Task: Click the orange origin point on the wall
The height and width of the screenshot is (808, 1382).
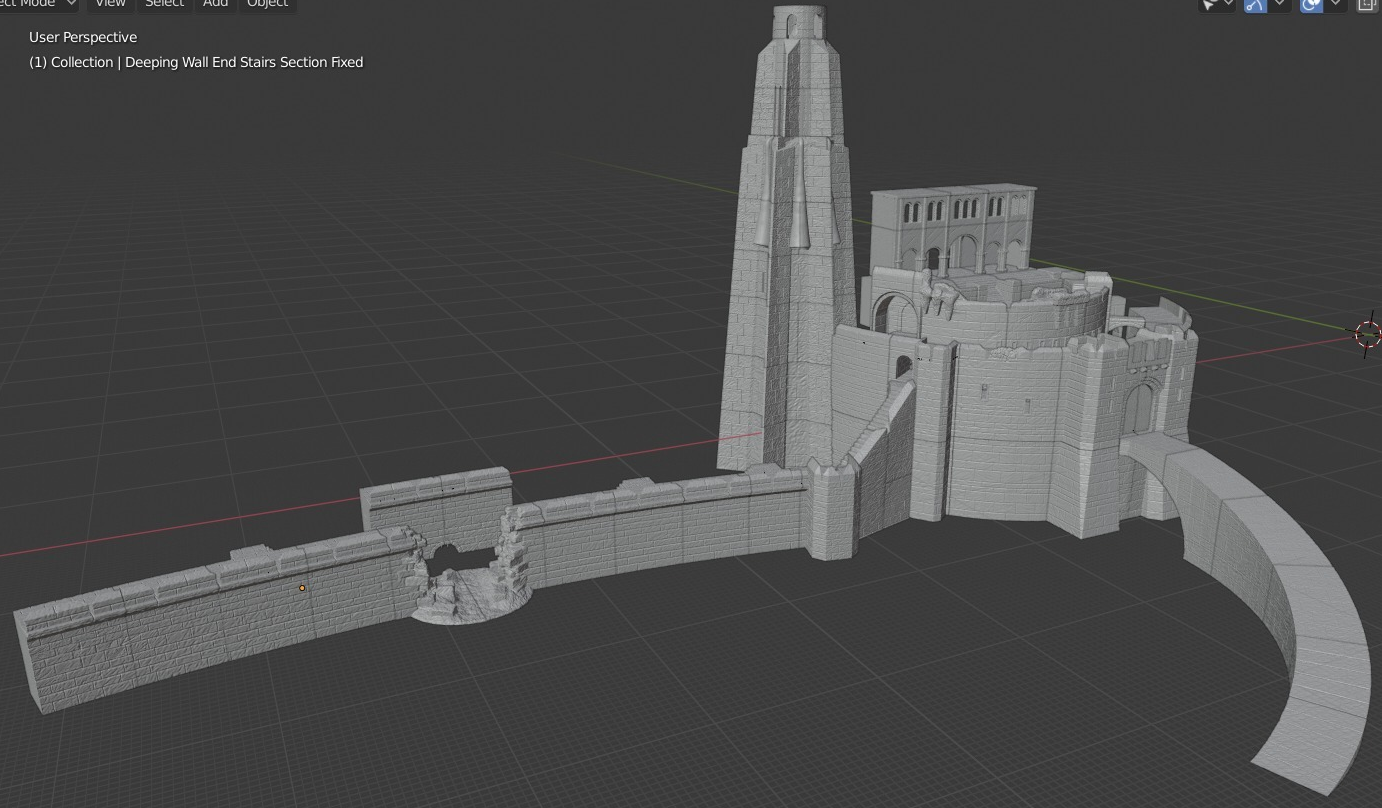Action: coord(302,588)
